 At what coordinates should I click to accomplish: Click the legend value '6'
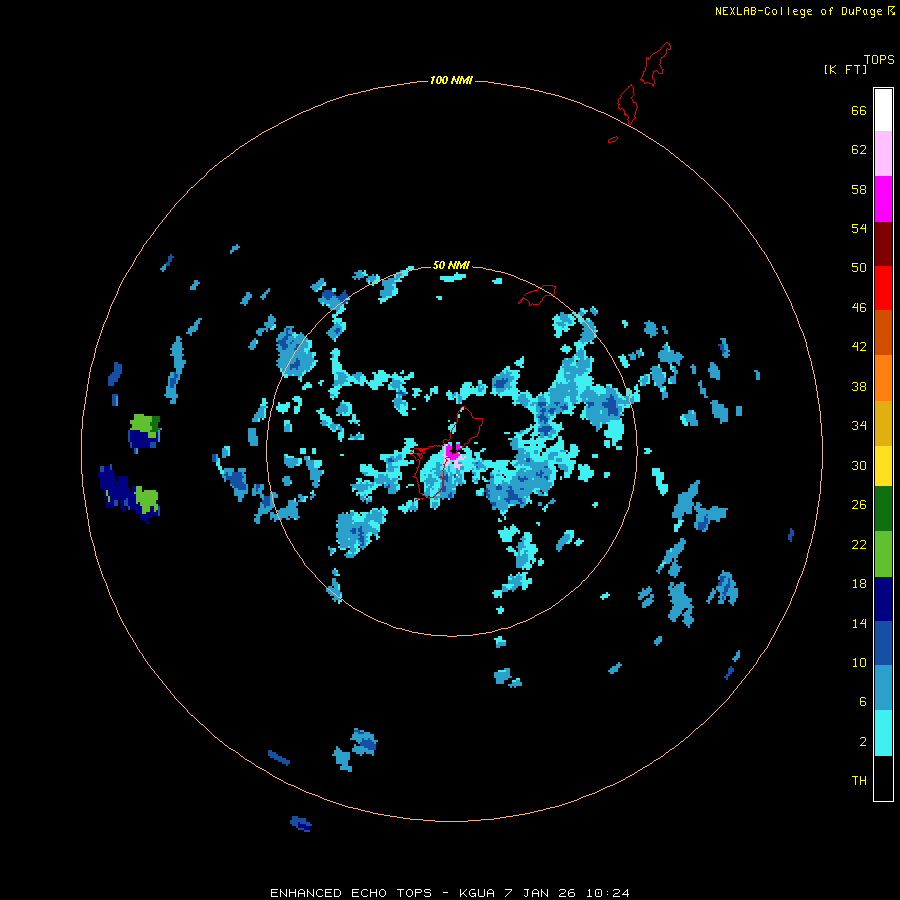[863, 701]
